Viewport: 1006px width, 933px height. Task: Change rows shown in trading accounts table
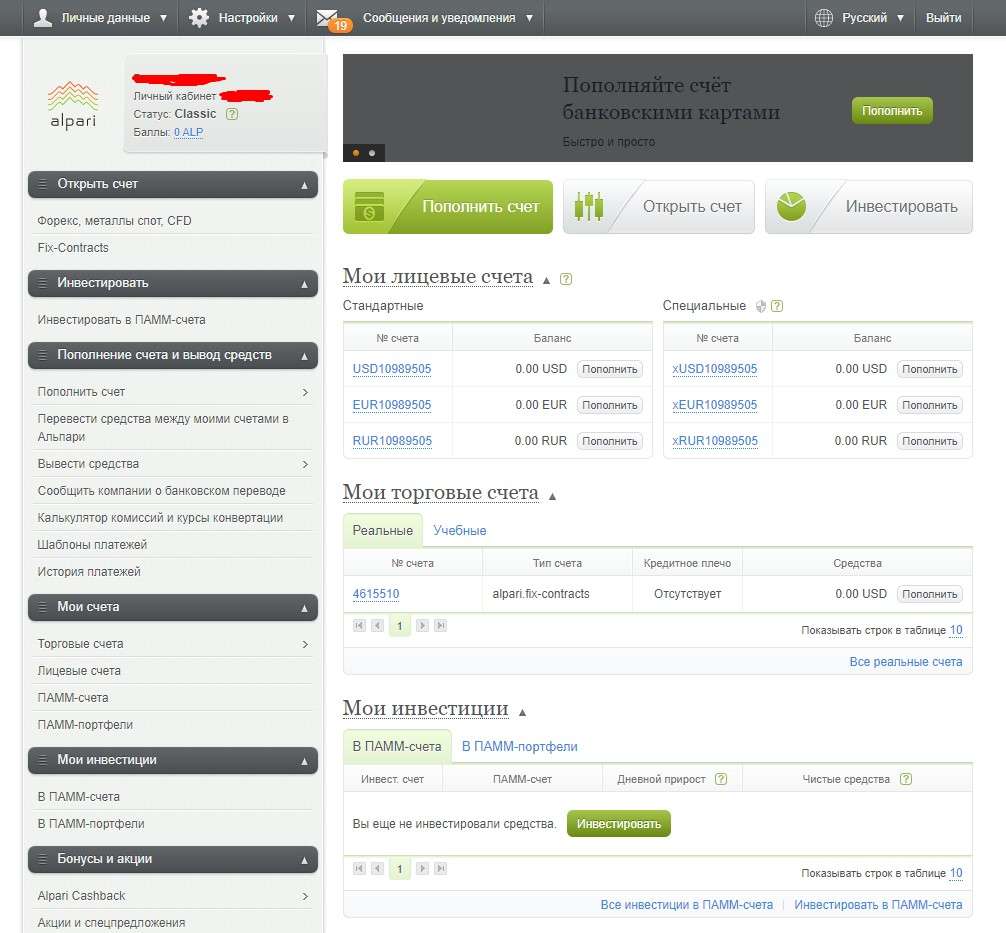[956, 630]
